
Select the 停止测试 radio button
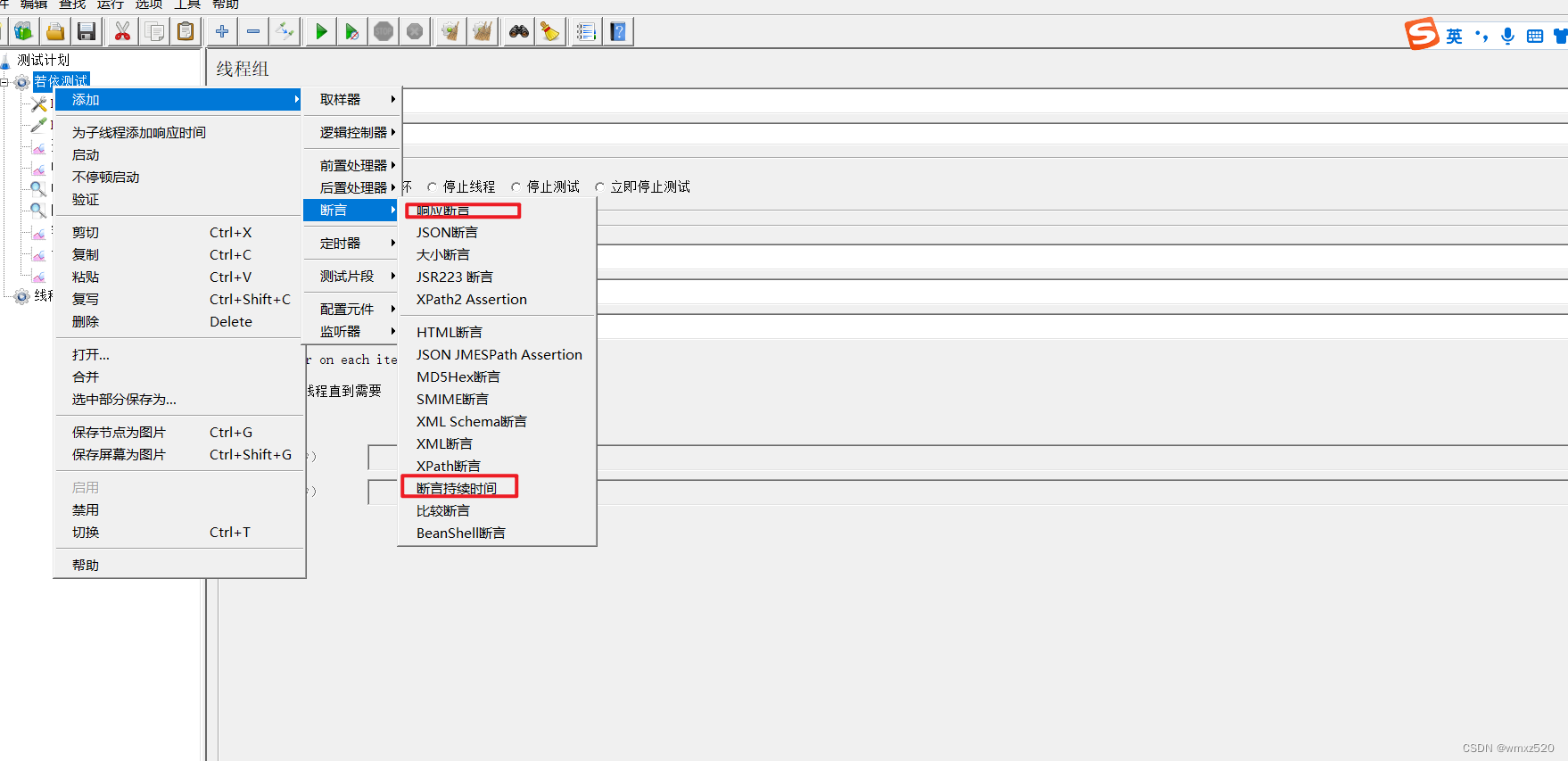coord(516,187)
